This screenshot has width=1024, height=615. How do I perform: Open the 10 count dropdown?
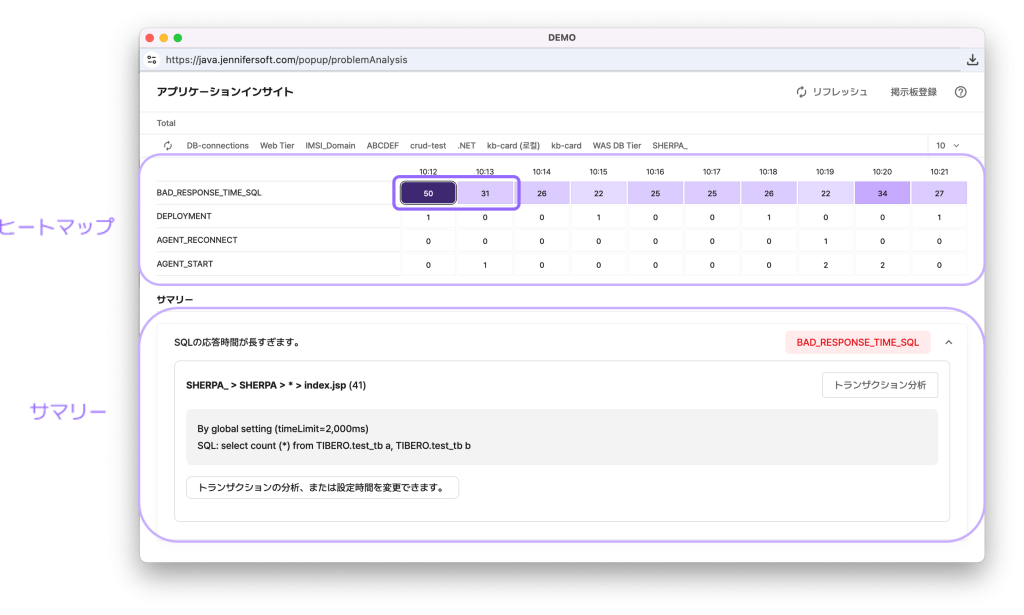(947, 146)
